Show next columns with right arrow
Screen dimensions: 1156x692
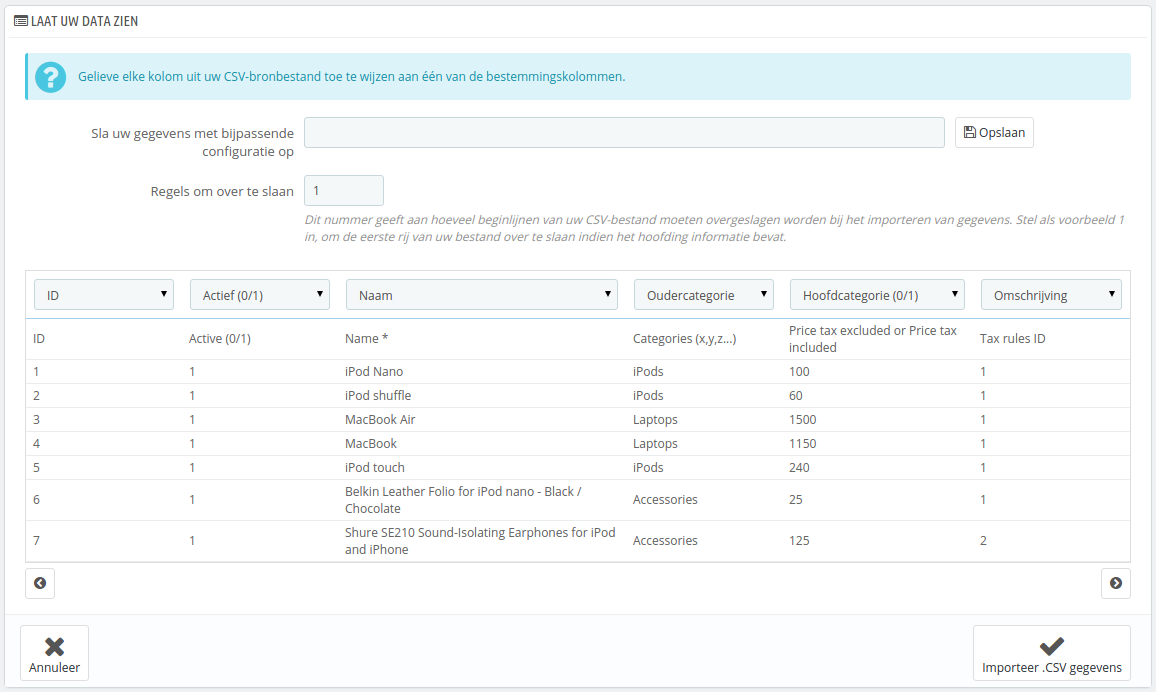1115,583
